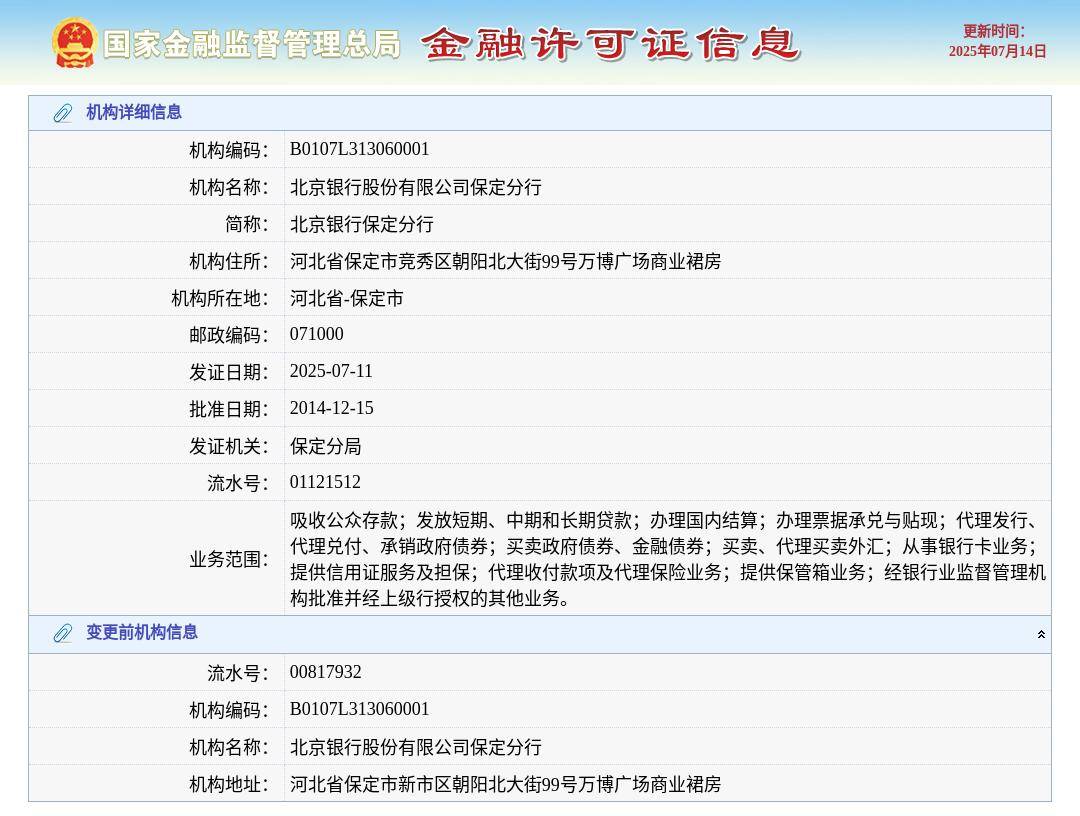Screen dimensions: 1080x816
Task: Click the old address containing 新市区朝阳北大街99号
Action: pyautogui.click(x=505, y=784)
